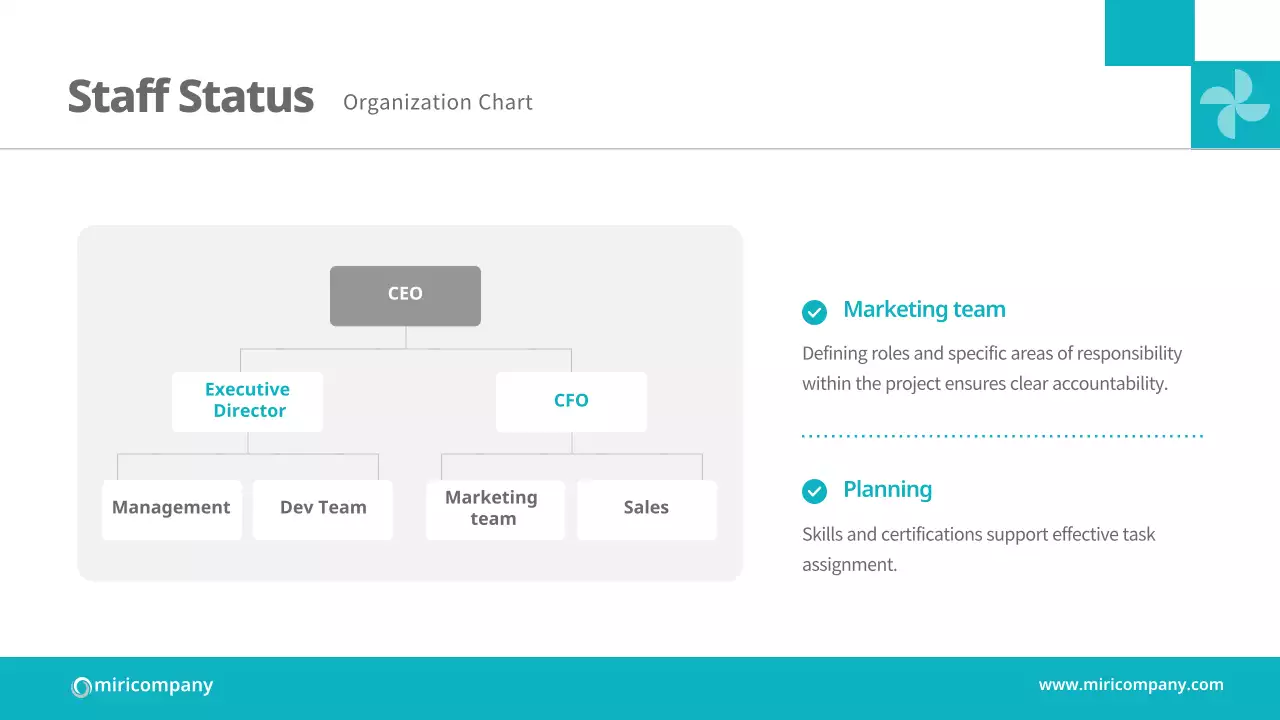Click the miricompany footer brand name
The image size is (1280, 720).
click(153, 685)
